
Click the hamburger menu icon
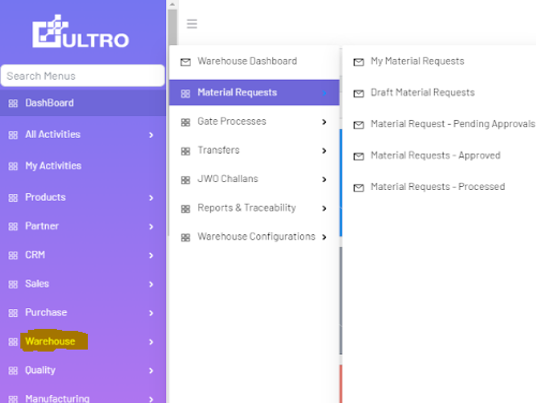[x=192, y=24]
